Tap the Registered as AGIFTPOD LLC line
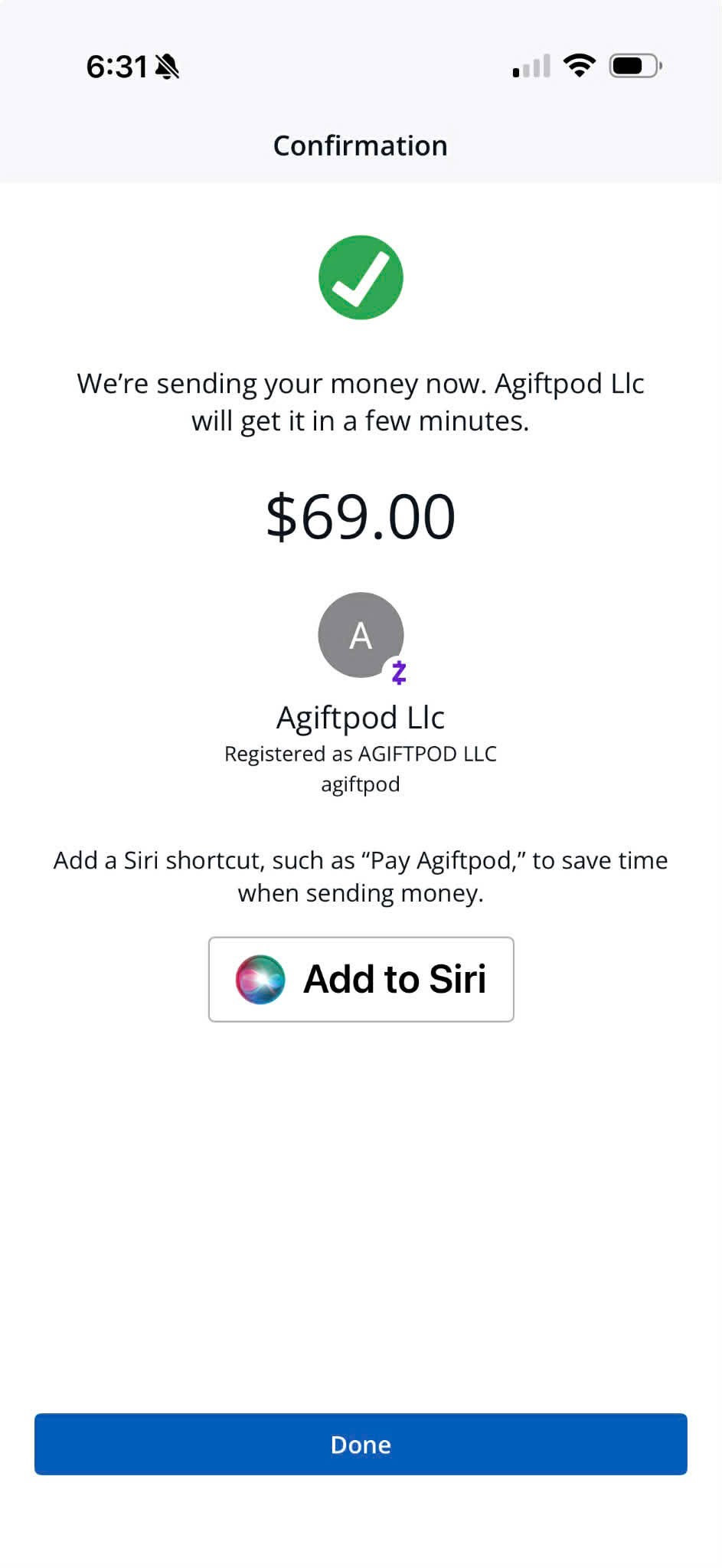 pyautogui.click(x=361, y=754)
